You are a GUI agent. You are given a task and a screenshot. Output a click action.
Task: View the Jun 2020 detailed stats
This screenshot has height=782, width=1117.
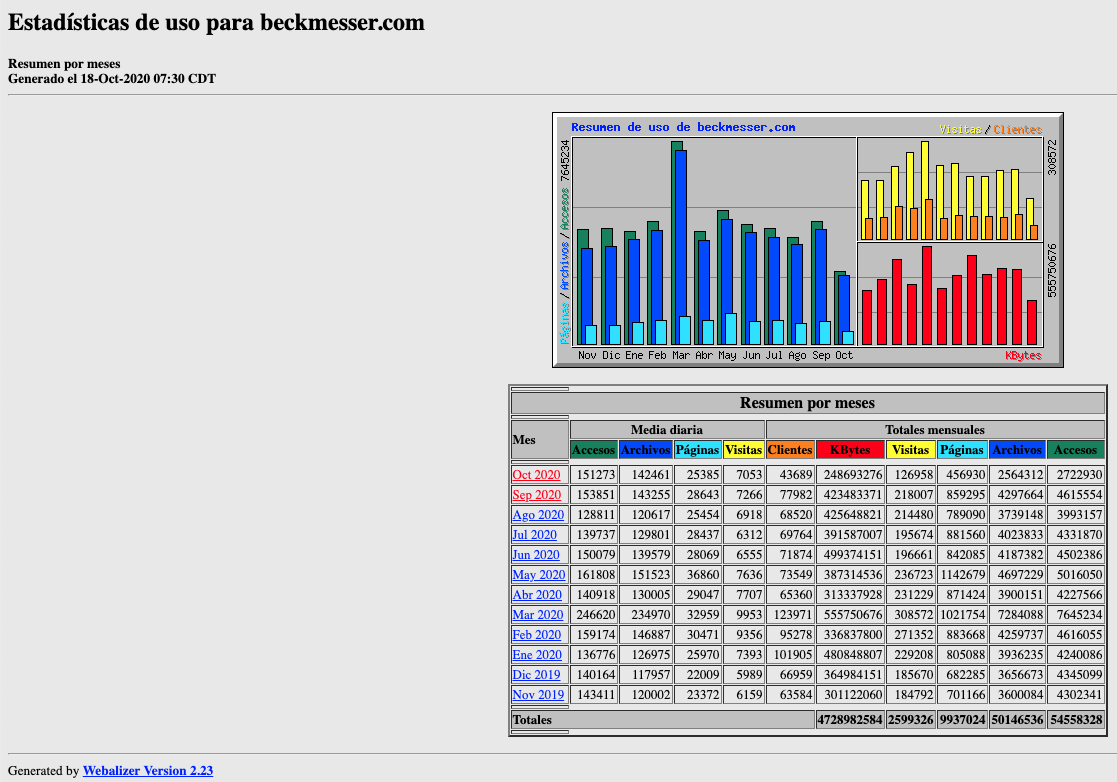(x=534, y=554)
